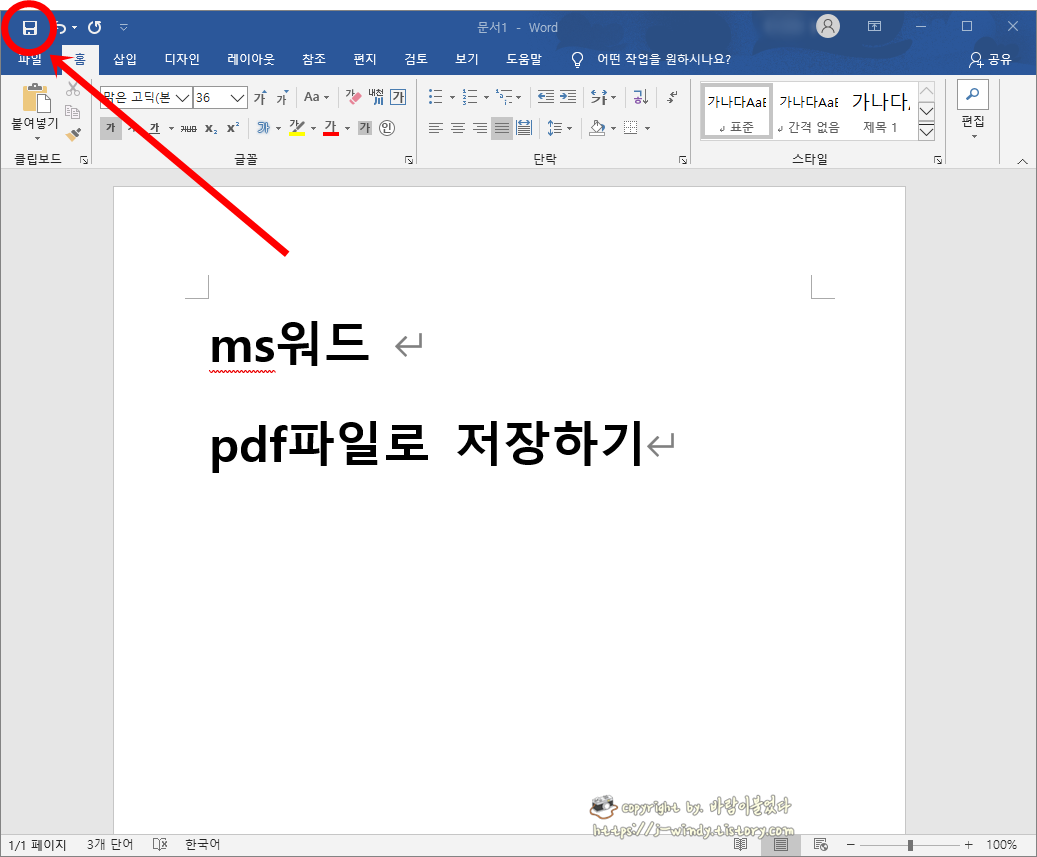The width and height of the screenshot is (1037, 857).
Task: Apply the 간격 없음 style
Action: [x=808, y=111]
